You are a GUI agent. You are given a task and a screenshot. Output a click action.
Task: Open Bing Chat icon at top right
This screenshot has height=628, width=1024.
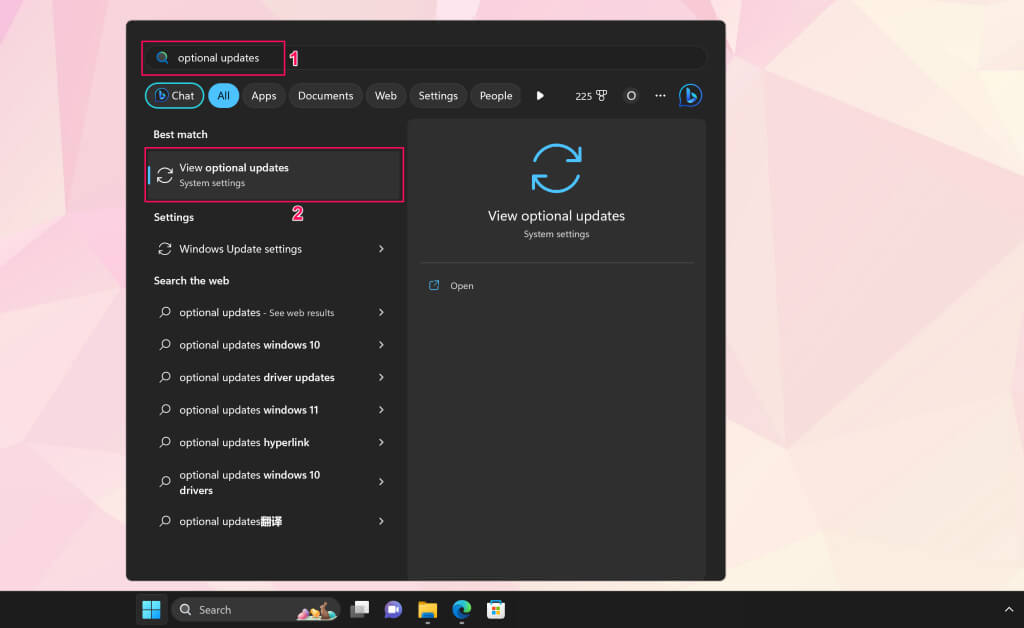[x=690, y=95]
